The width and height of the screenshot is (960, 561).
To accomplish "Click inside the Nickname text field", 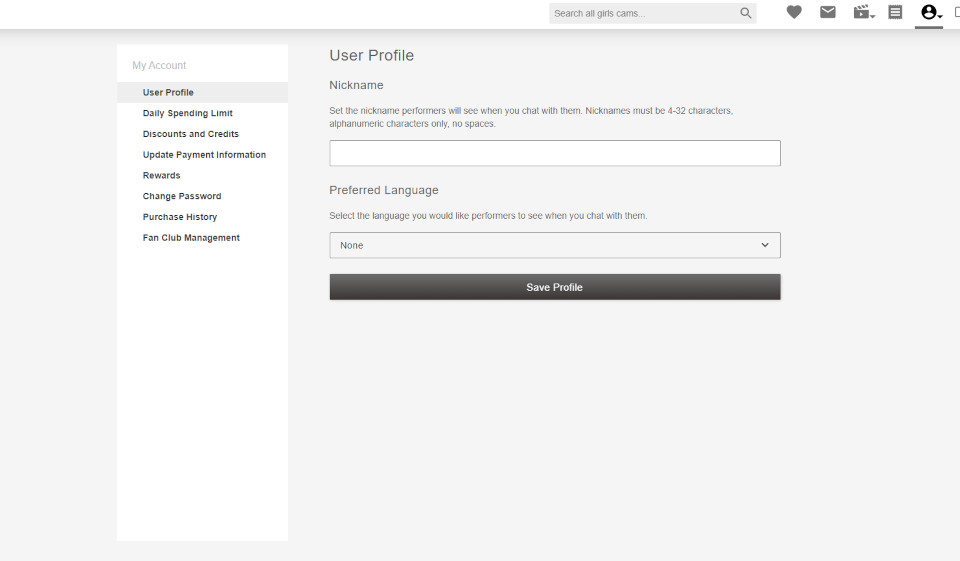I will [x=554, y=153].
